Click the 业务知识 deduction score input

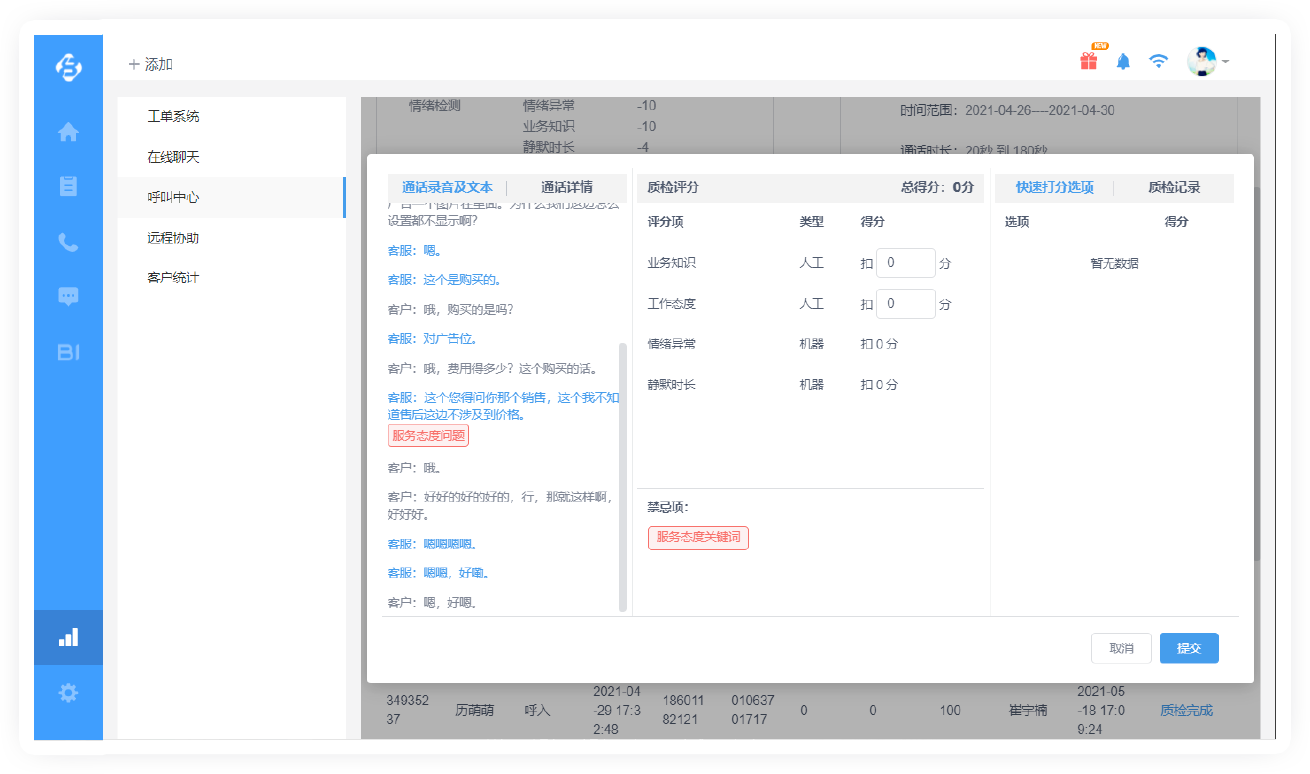[905, 263]
